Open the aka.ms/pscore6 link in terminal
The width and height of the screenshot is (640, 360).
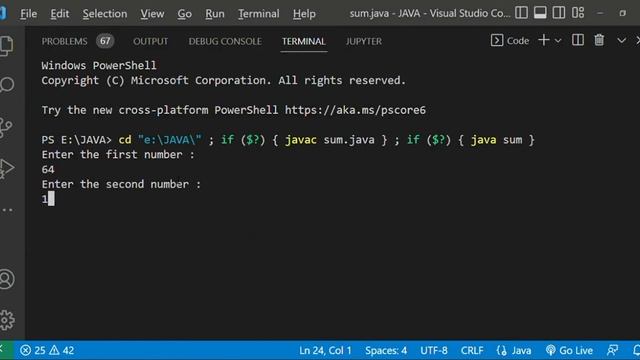coord(355,110)
